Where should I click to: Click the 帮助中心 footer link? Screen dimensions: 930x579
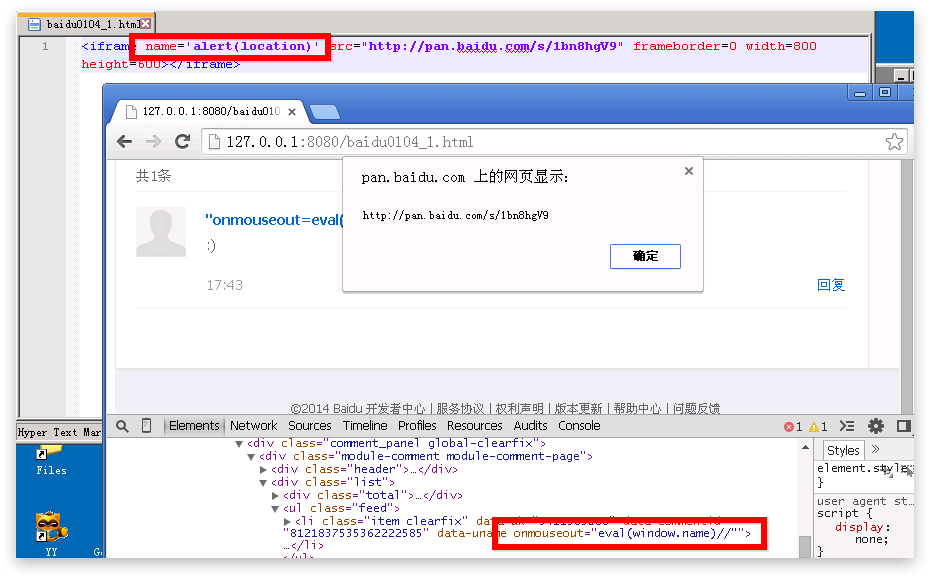coord(637,408)
